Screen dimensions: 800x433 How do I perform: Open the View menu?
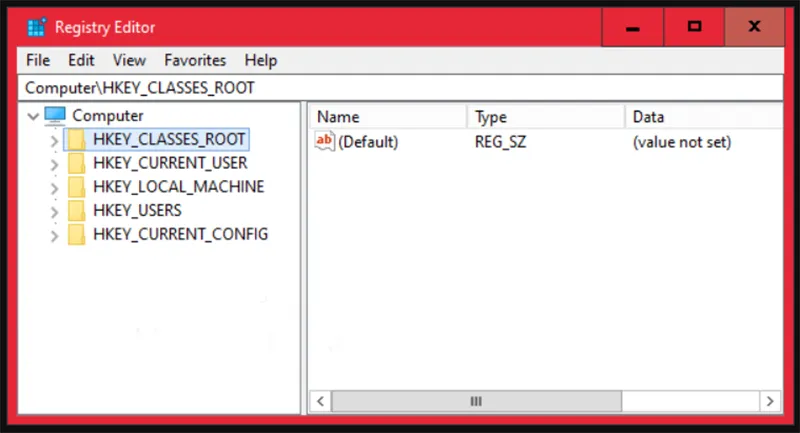pos(129,60)
